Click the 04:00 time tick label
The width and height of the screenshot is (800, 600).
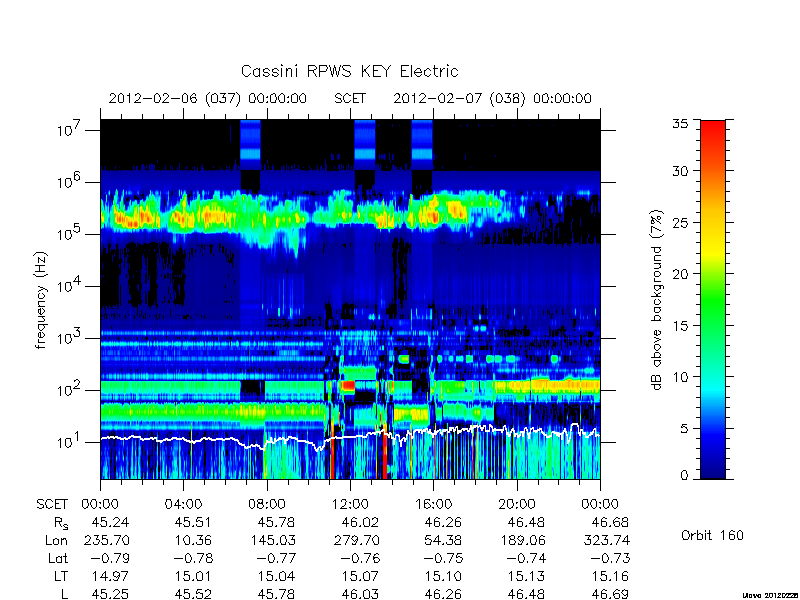click(183, 504)
